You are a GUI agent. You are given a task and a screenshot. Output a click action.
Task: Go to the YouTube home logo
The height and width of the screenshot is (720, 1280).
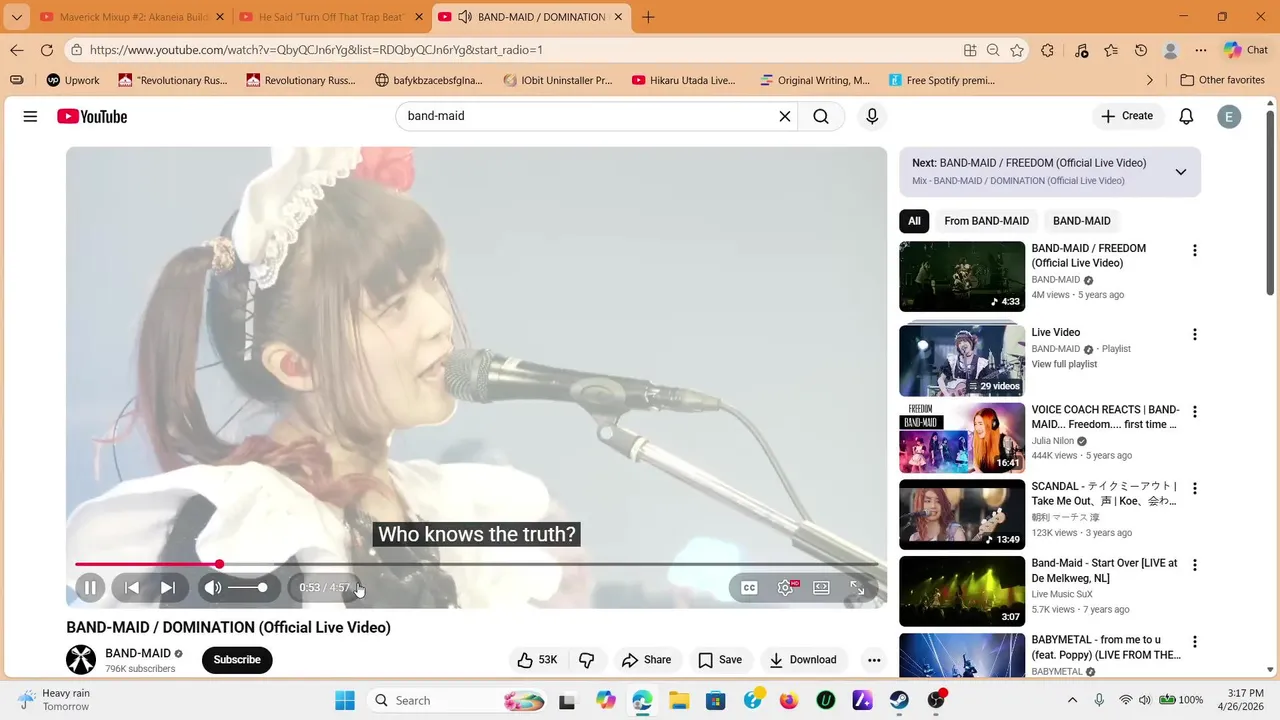(92, 116)
